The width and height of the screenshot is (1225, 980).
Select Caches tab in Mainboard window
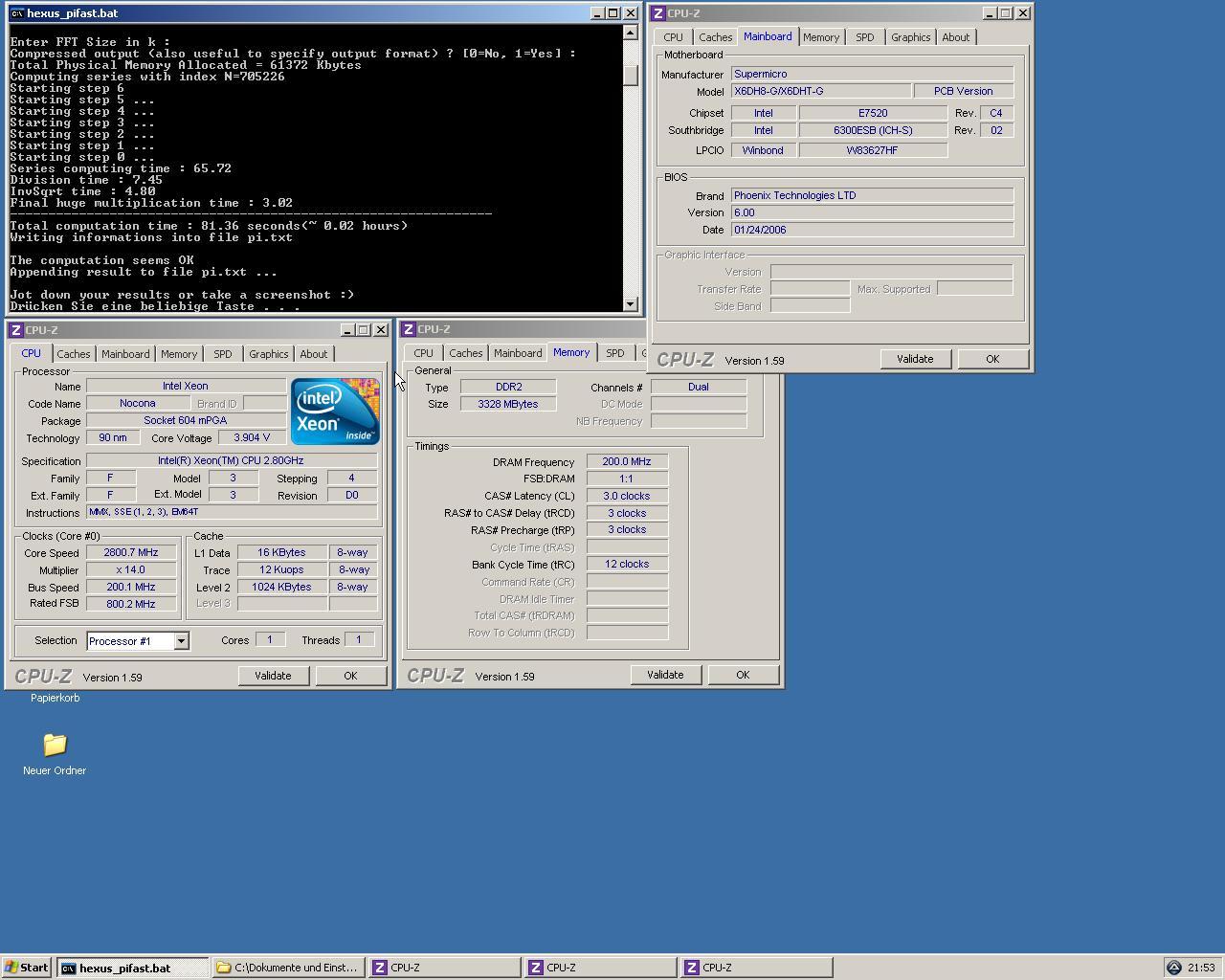715,37
